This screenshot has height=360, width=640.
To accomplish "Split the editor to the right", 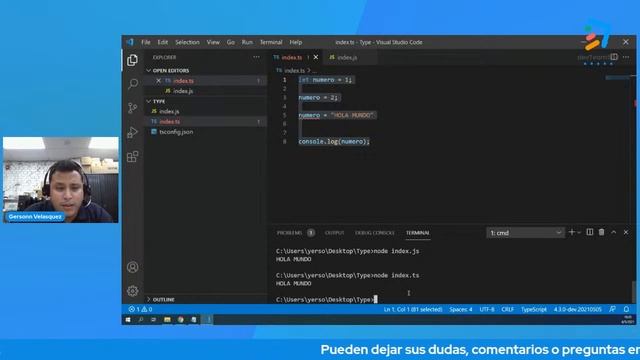I will (614, 57).
